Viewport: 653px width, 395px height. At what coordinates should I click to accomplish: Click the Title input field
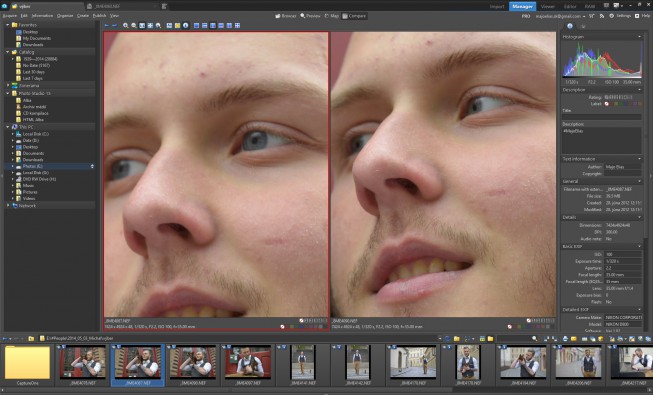tap(602, 117)
